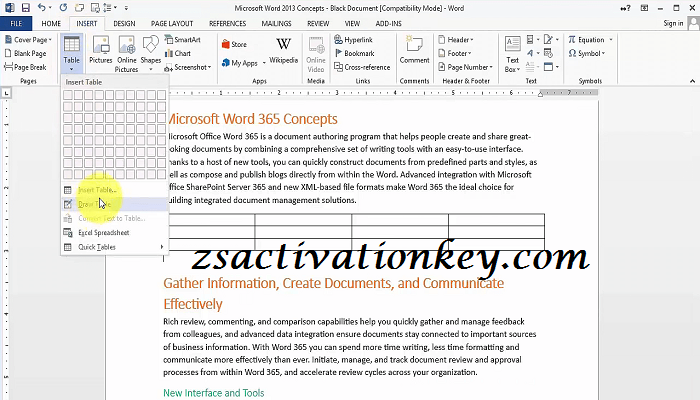
Task: Switch to the REFERENCES tab
Action: coord(227,23)
